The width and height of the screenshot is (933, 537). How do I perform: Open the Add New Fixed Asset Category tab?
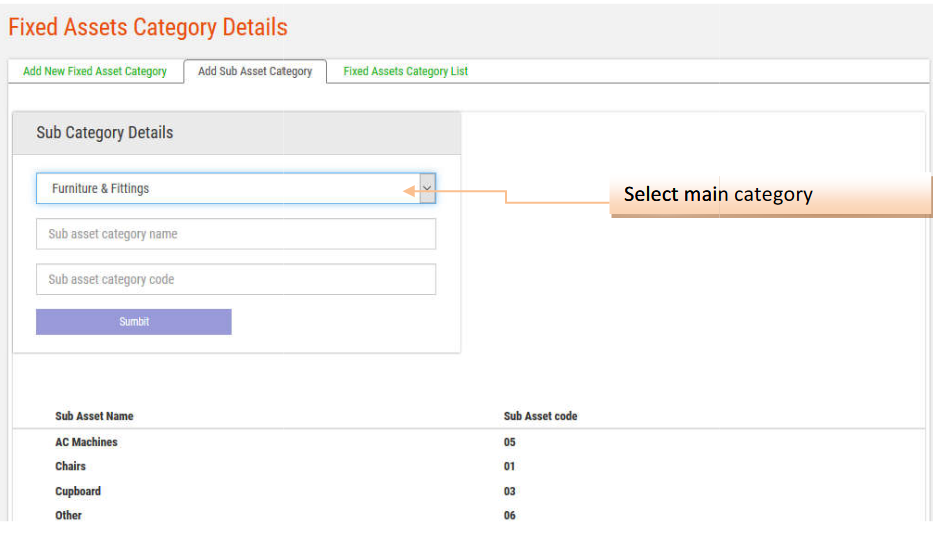[95, 72]
